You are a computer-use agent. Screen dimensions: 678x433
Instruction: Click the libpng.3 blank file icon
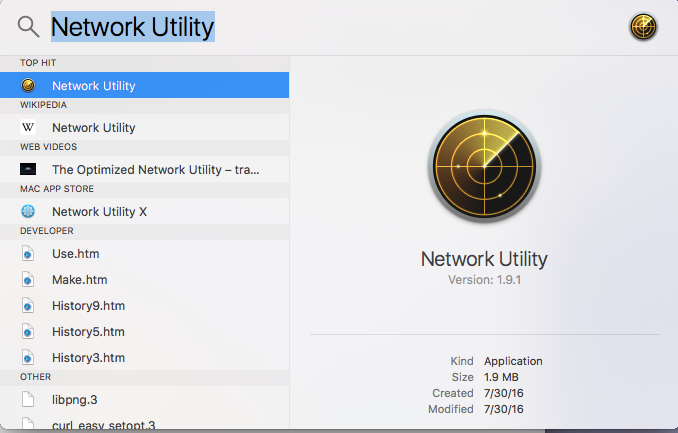[28, 399]
